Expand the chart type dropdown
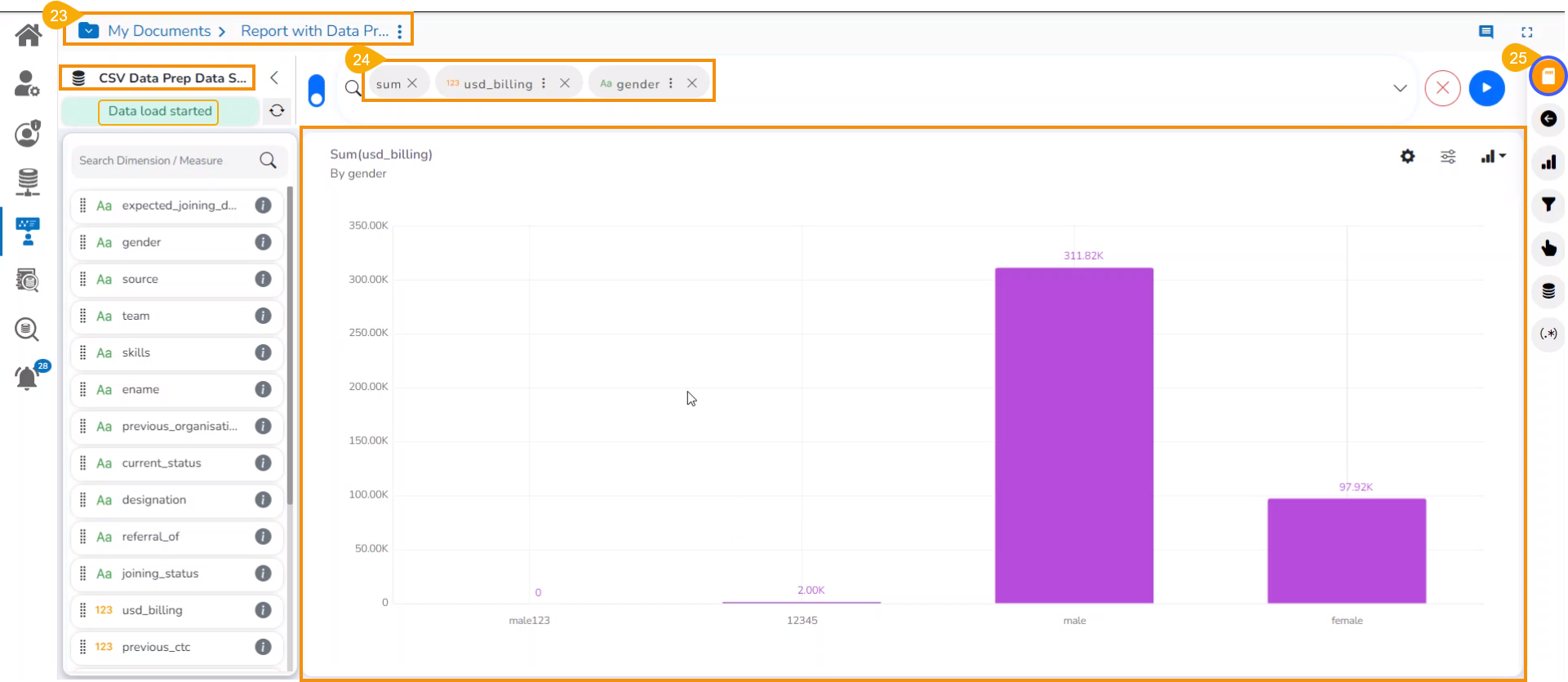1568x682 pixels. click(x=1493, y=157)
